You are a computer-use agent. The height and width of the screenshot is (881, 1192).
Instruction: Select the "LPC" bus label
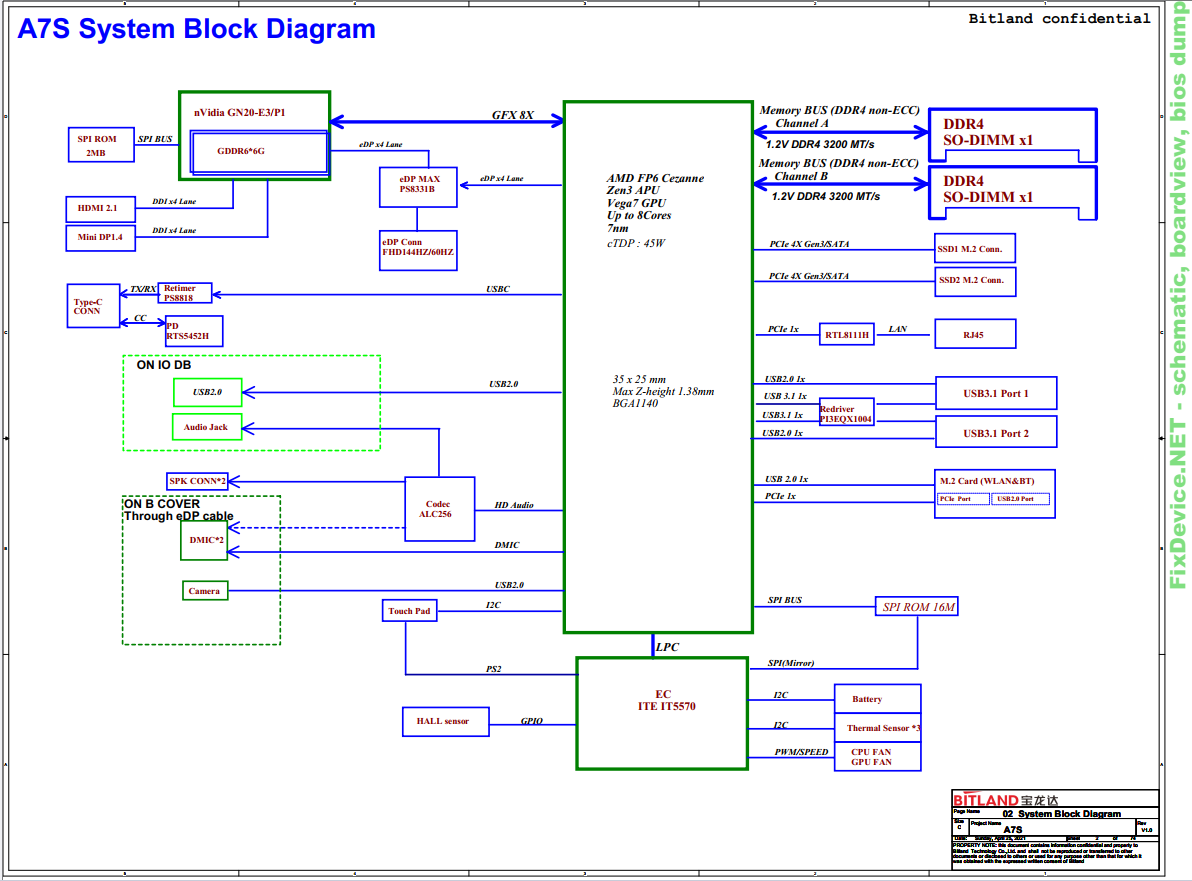[x=667, y=647]
